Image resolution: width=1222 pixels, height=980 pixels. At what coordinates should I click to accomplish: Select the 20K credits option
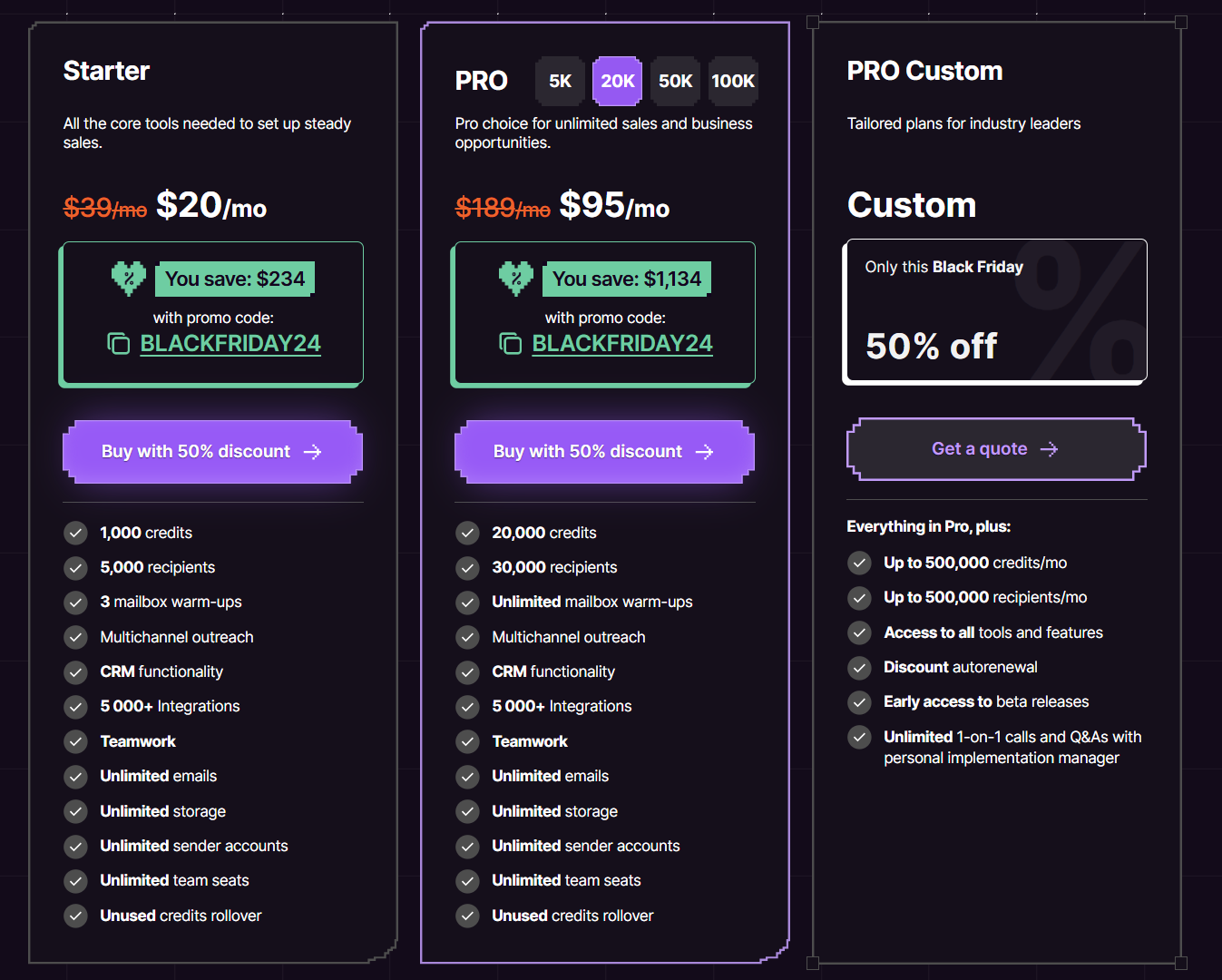(x=618, y=81)
